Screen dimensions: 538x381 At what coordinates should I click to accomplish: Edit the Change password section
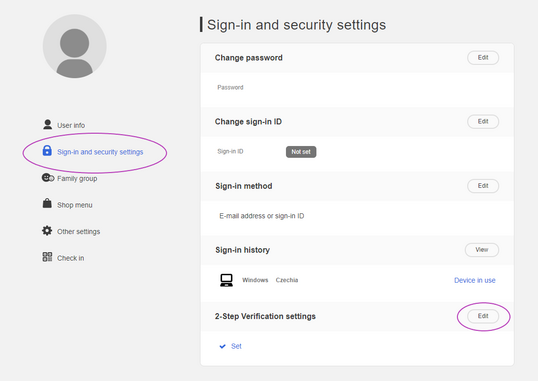pyautogui.click(x=483, y=58)
